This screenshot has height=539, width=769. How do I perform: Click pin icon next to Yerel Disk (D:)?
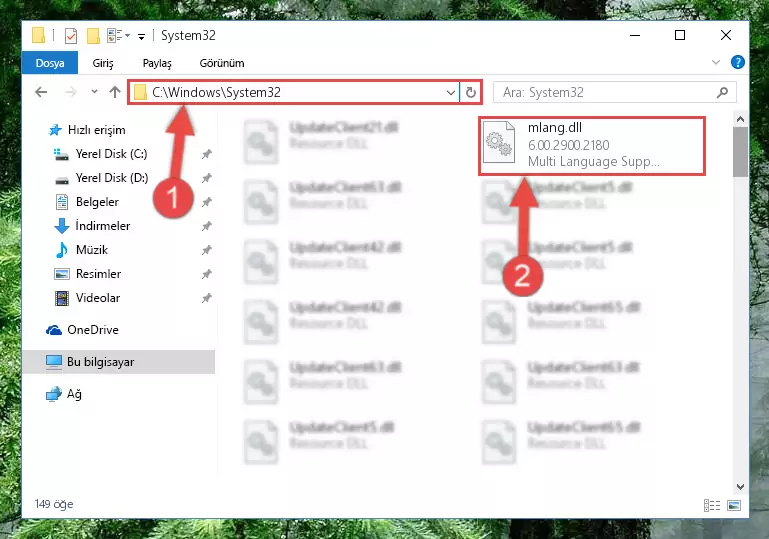click(206, 178)
